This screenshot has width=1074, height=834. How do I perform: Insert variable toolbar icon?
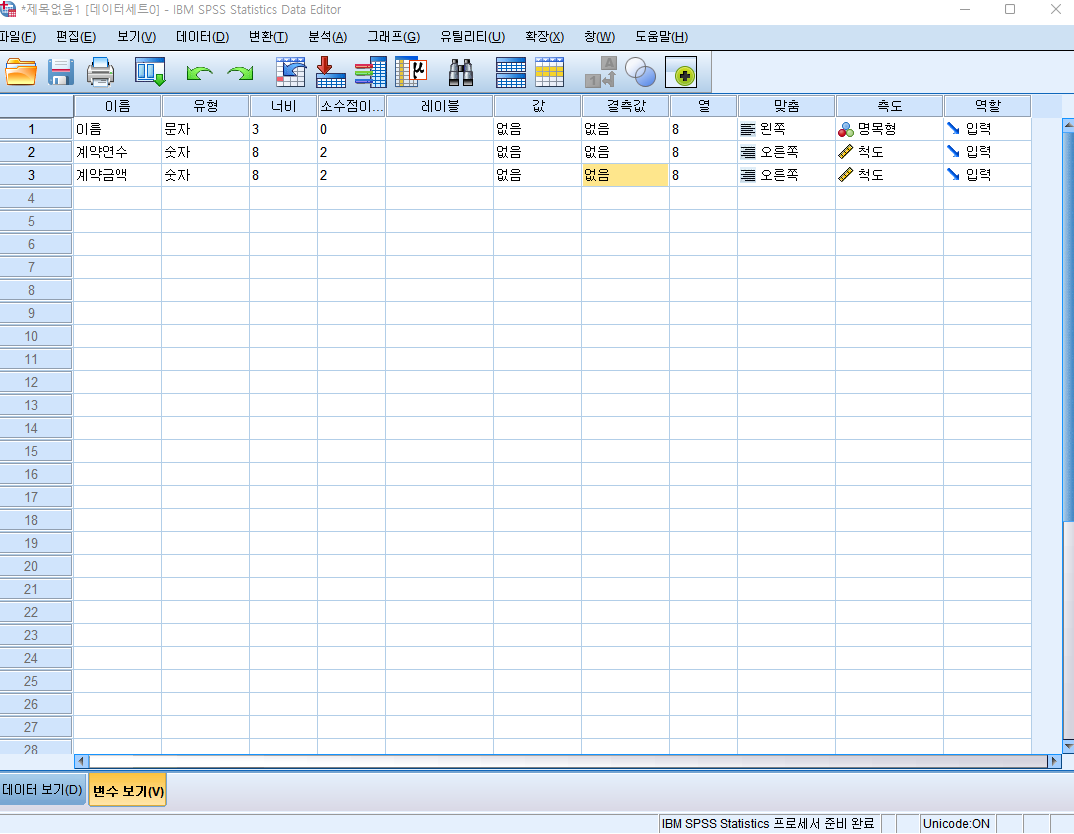[549, 72]
